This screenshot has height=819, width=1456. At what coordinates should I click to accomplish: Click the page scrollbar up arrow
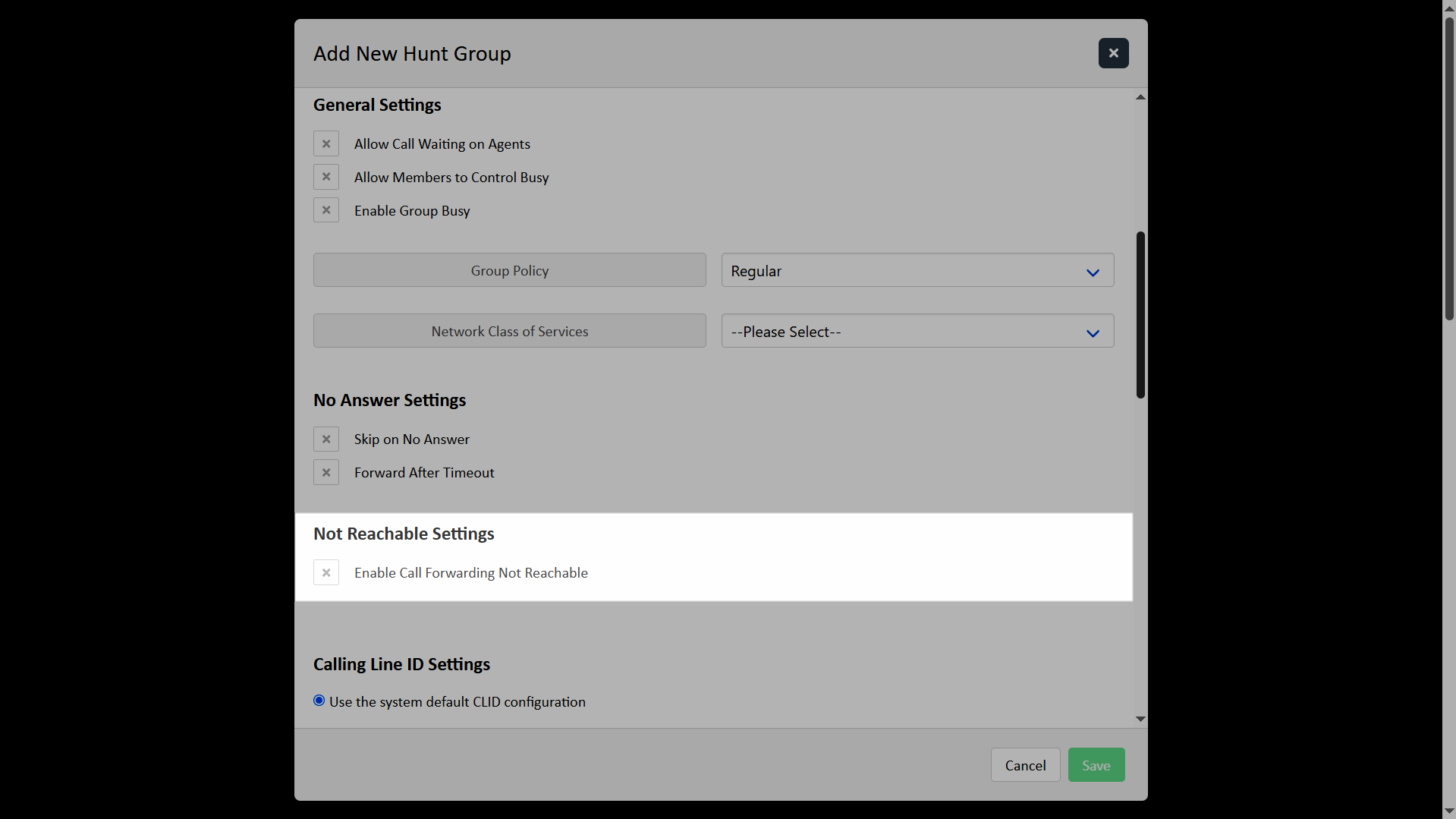click(x=1449, y=6)
